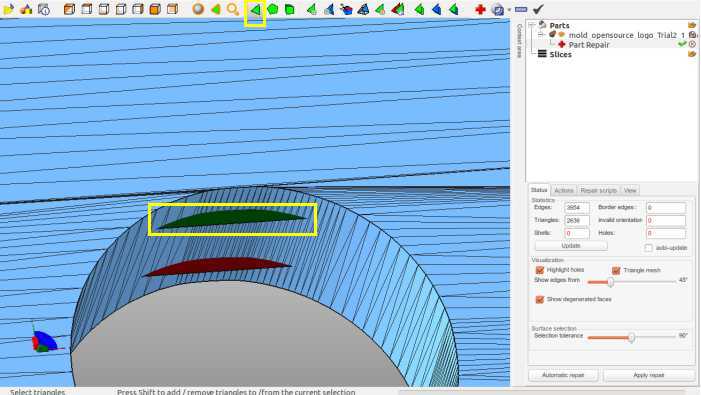Screen dimensions: 701x395
Task: Collapse the mold_opensource_logo part node
Action: tap(541, 34)
